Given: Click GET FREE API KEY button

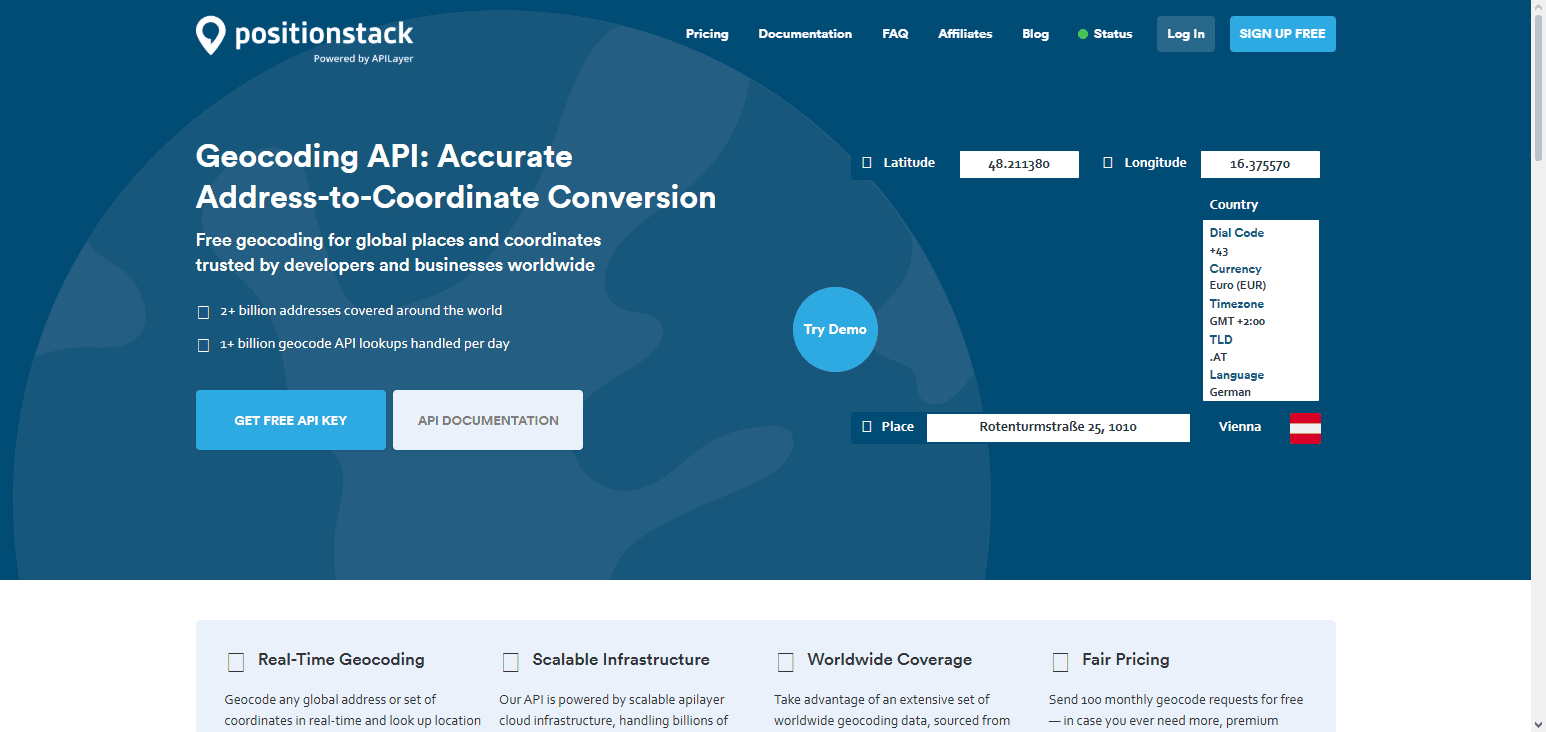Looking at the screenshot, I should 291,420.
